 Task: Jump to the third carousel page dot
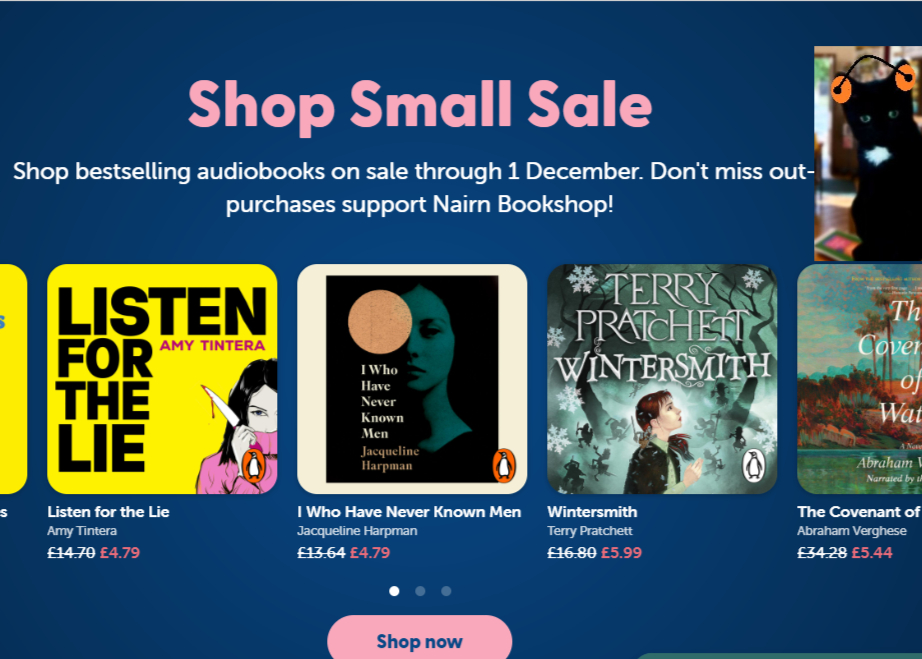[x=446, y=591]
